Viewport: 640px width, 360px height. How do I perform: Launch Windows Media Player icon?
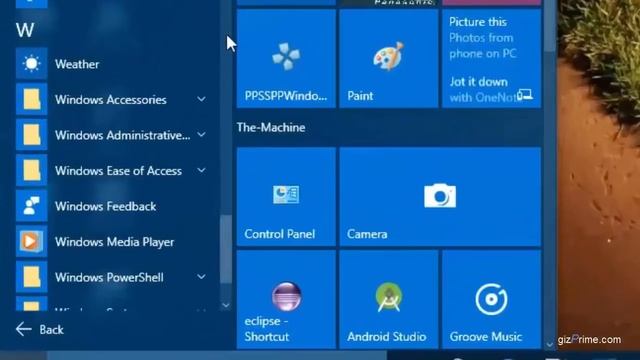pyautogui.click(x=31, y=241)
